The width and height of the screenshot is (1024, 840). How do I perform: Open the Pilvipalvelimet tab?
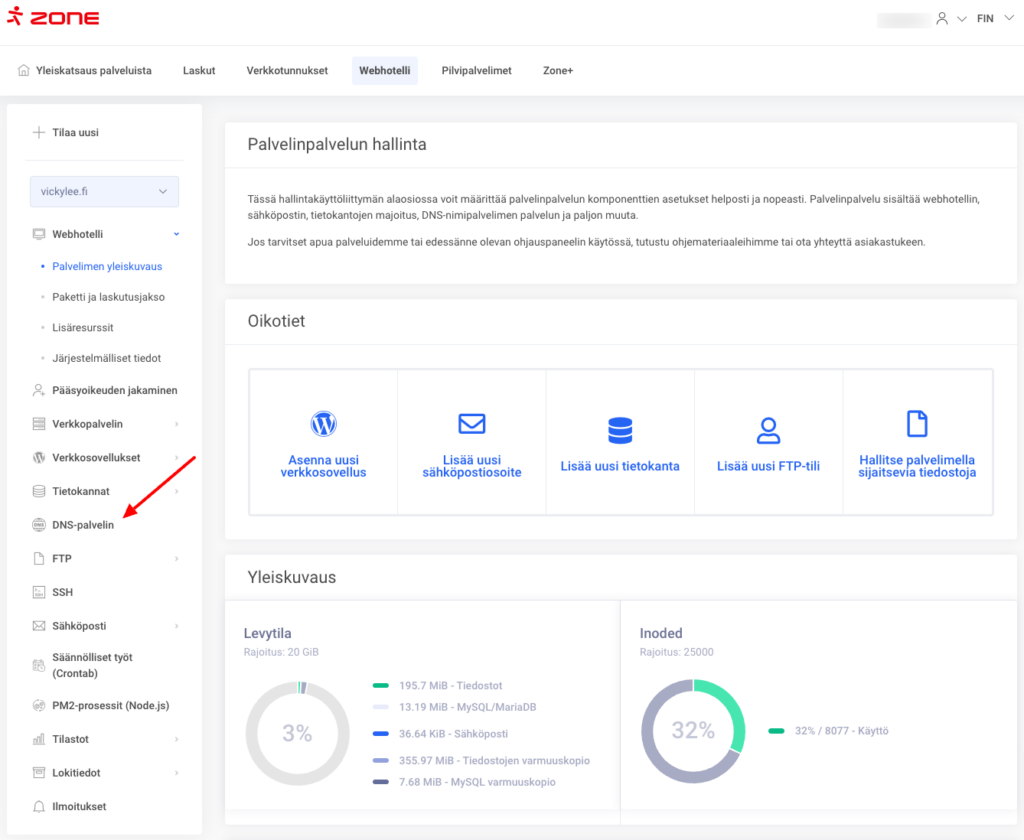[476, 71]
